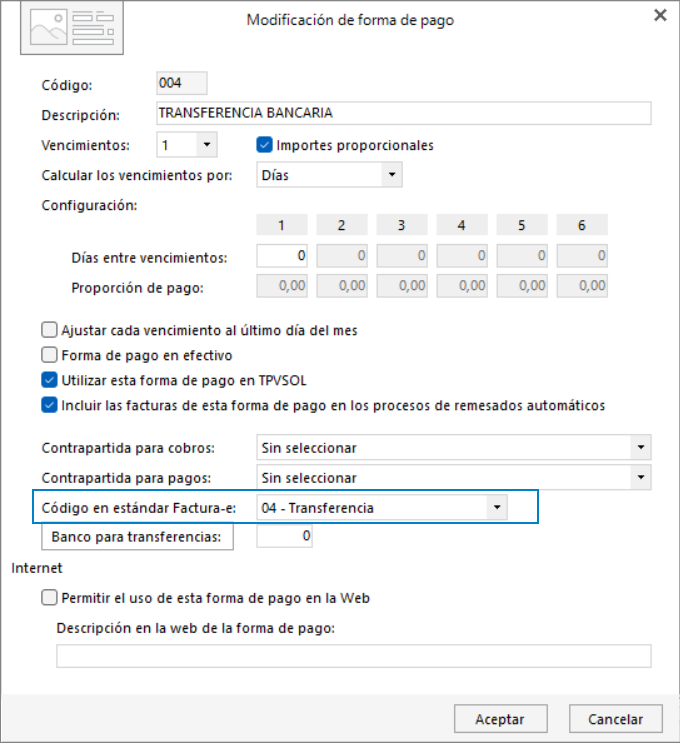Click the Banco para transferencias button
The height and width of the screenshot is (743, 681).
tap(137, 537)
